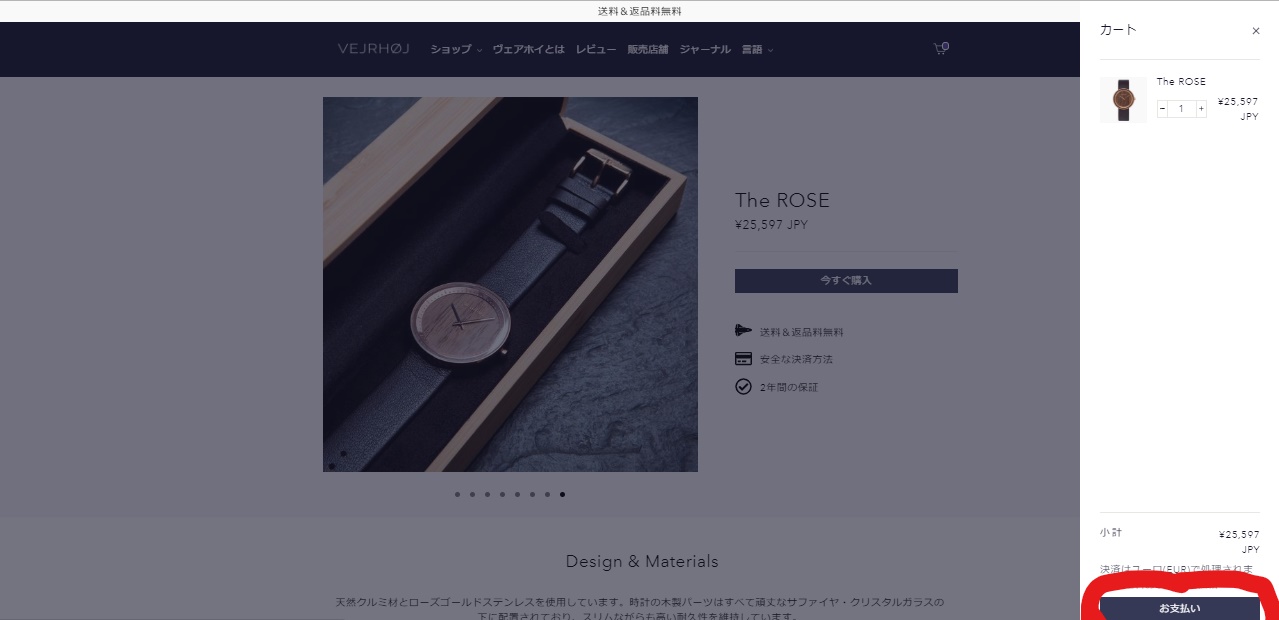
Task: Open The ROSE thumbnail in cart
Action: [x=1123, y=100]
